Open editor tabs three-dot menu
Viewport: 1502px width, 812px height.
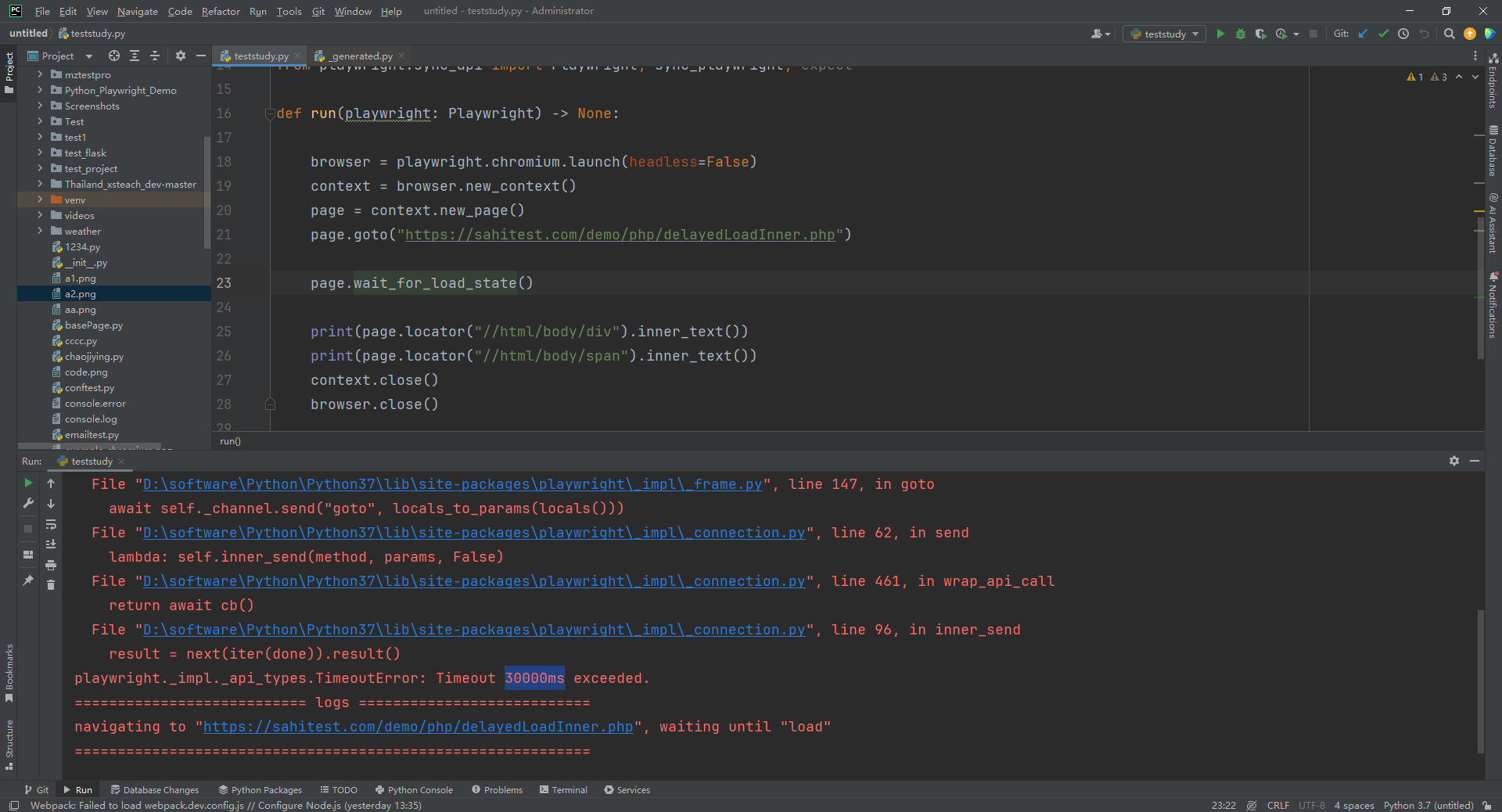point(1475,56)
